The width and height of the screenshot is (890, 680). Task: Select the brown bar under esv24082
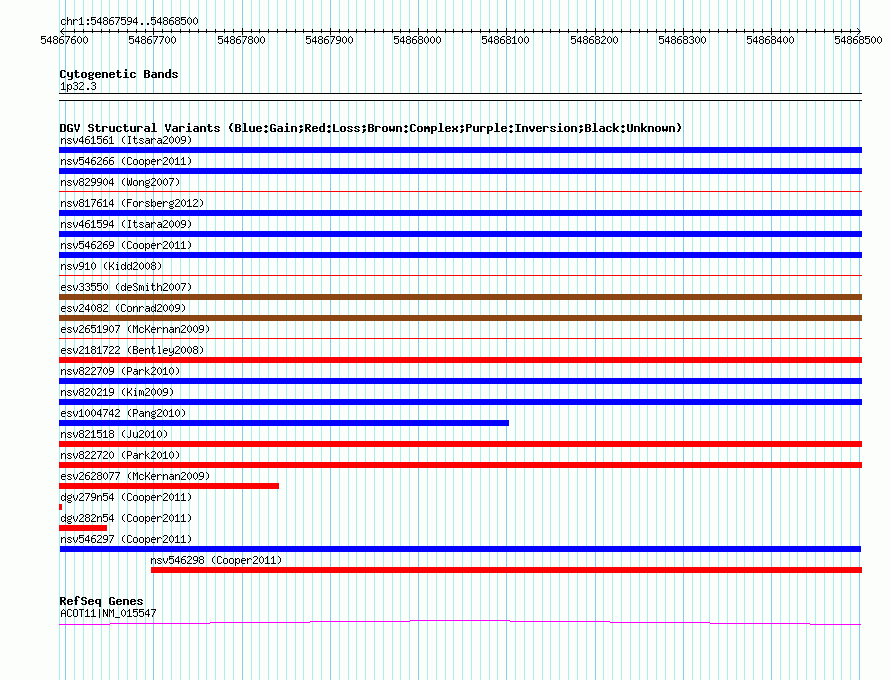pos(460,318)
